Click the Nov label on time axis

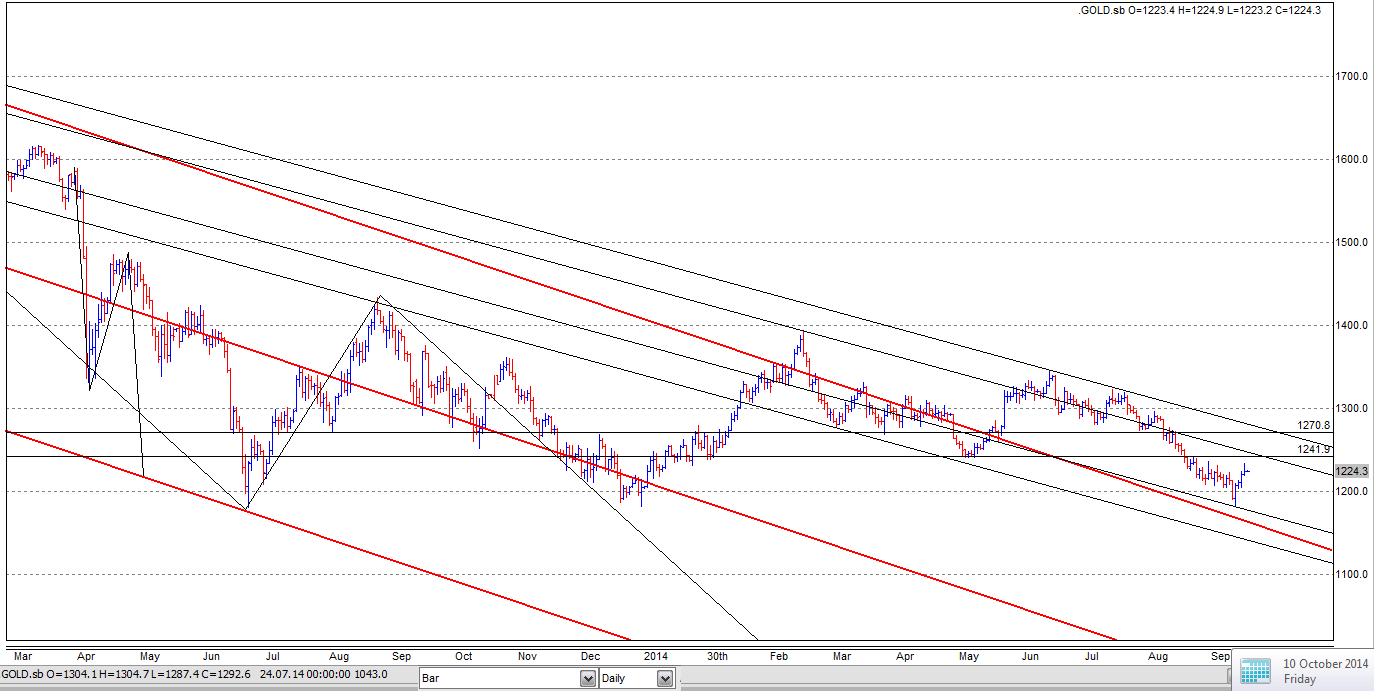pos(527,656)
